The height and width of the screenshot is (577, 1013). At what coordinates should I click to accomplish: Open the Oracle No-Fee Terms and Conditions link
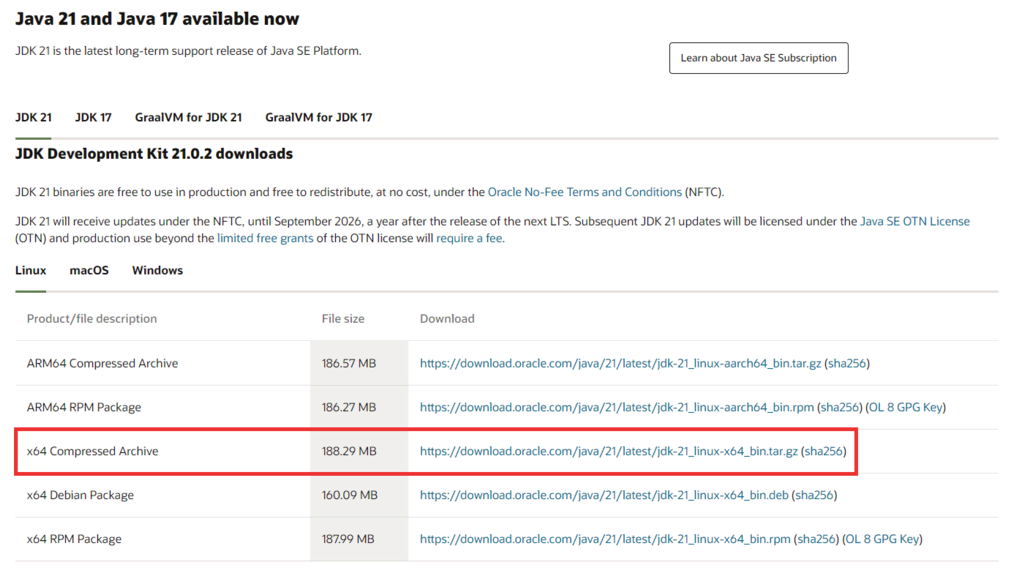pos(583,191)
